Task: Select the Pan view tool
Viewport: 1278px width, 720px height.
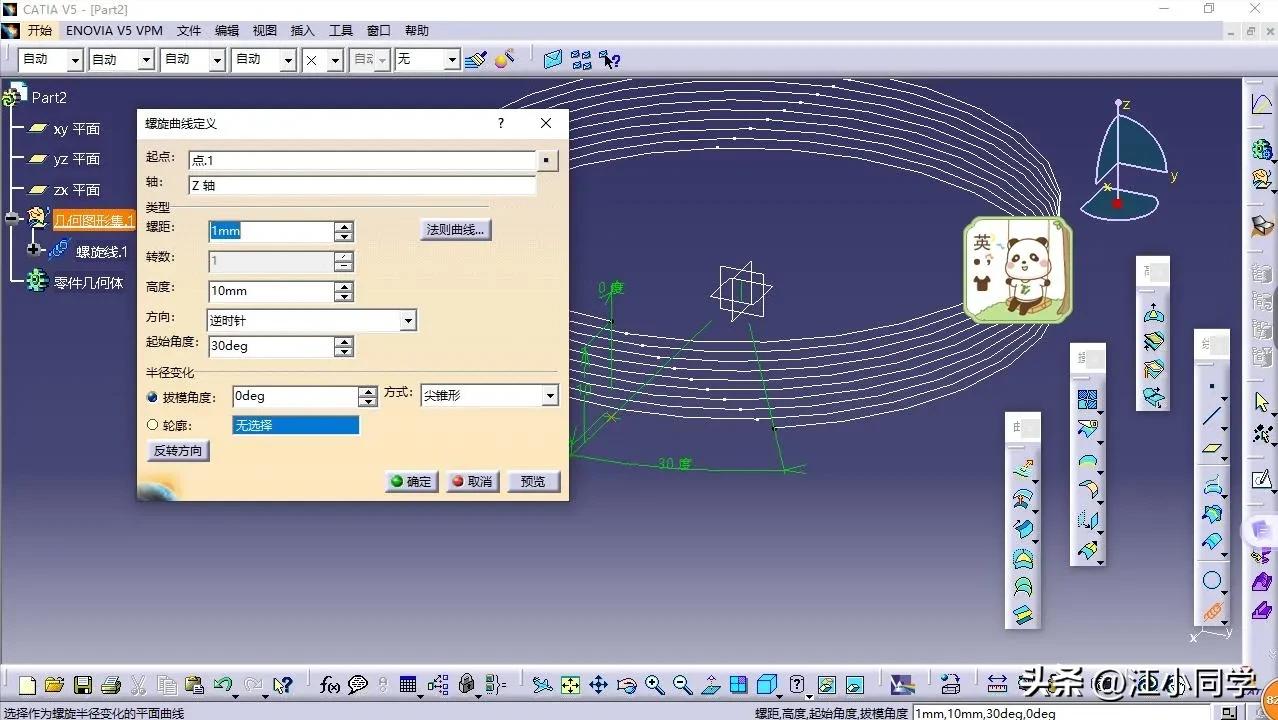Action: [598, 685]
